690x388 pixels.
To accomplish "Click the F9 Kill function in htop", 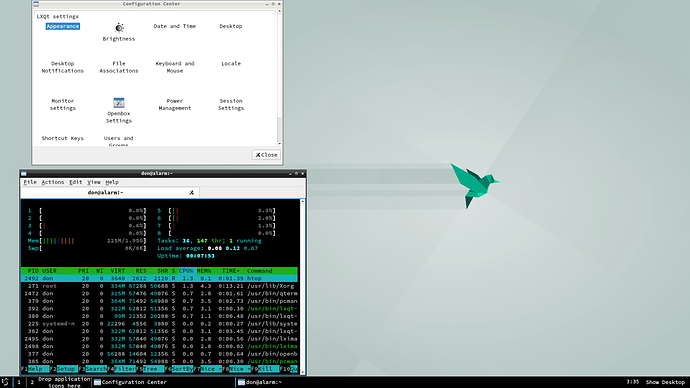I will click(x=265, y=369).
